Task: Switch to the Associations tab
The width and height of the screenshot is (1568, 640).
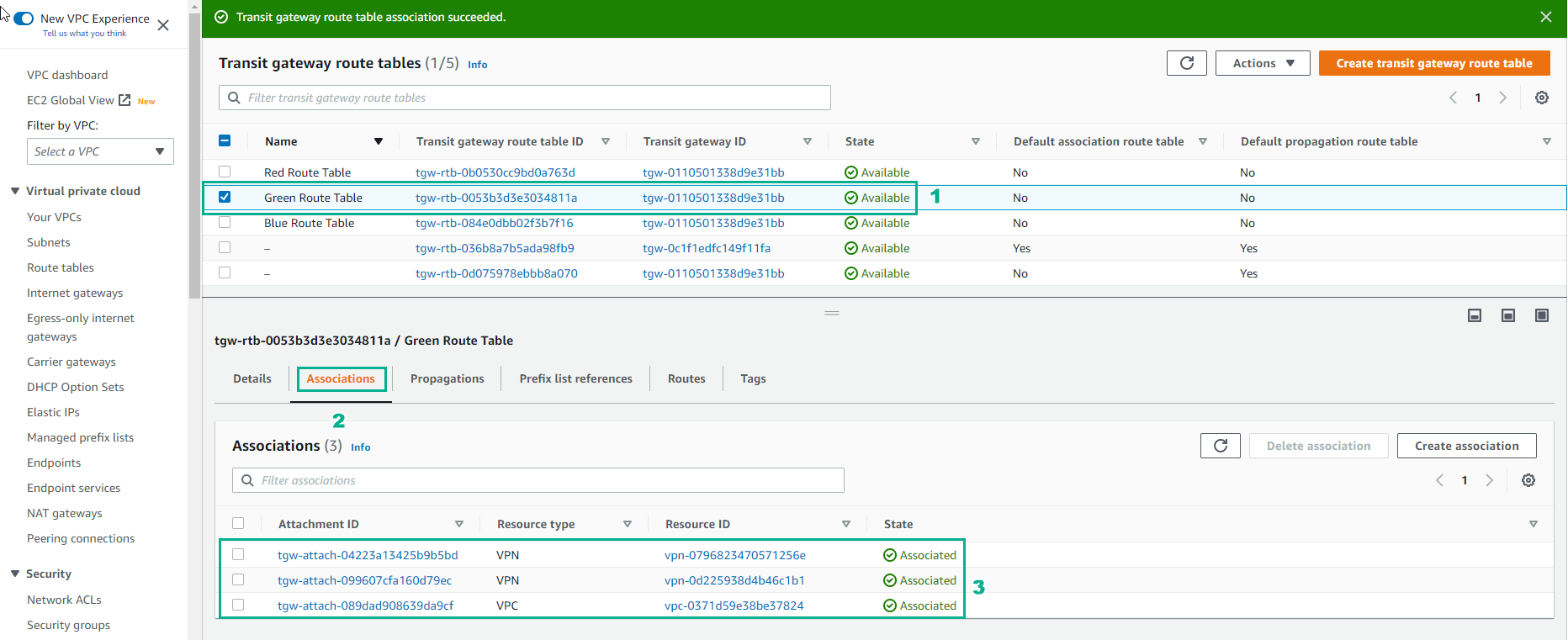Action: [x=341, y=378]
